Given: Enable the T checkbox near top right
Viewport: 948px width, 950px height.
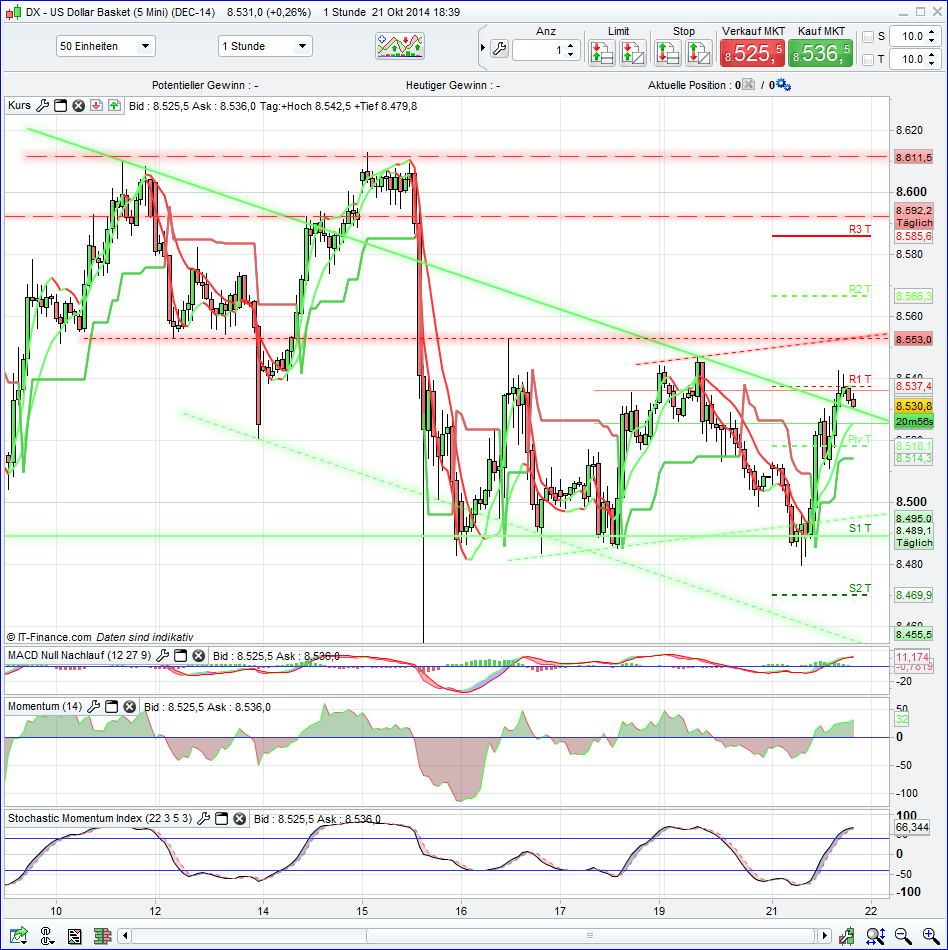Looking at the screenshot, I should 868,61.
